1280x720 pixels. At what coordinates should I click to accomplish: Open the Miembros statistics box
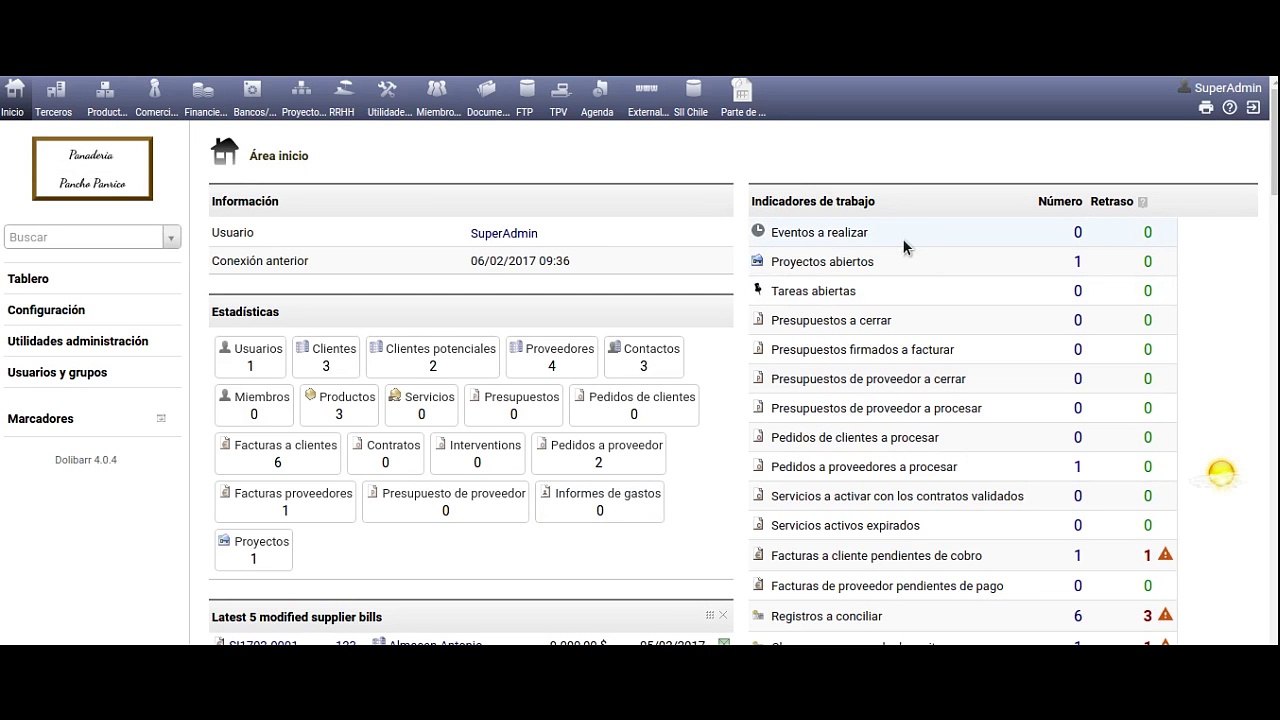click(254, 405)
